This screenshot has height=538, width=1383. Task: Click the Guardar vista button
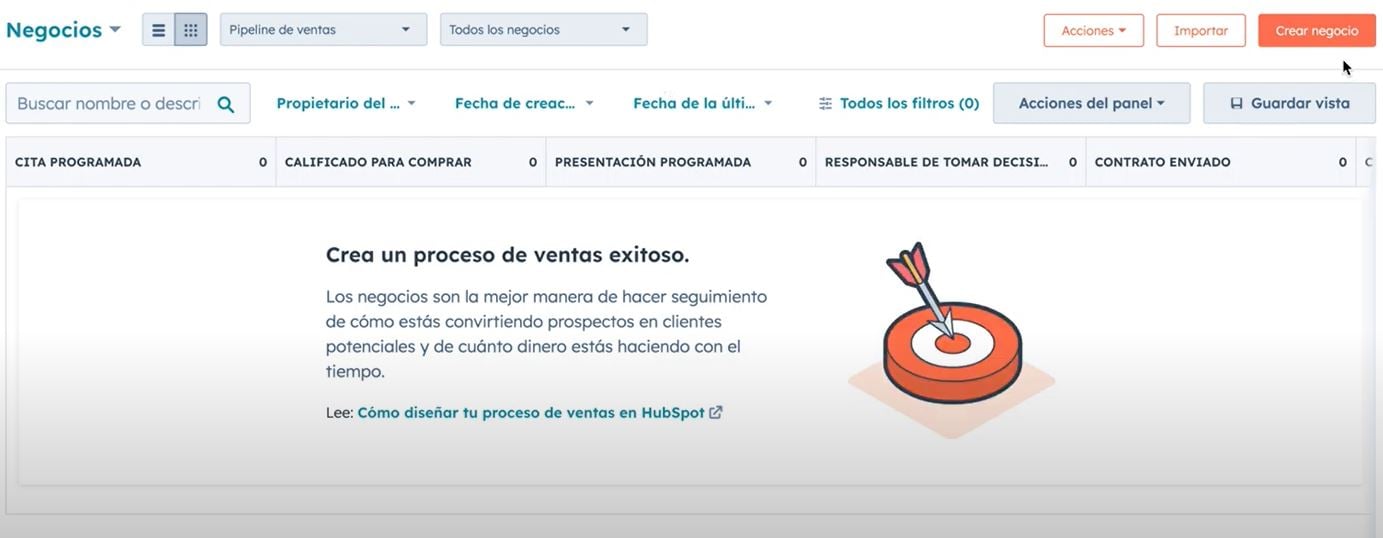pos(1290,103)
